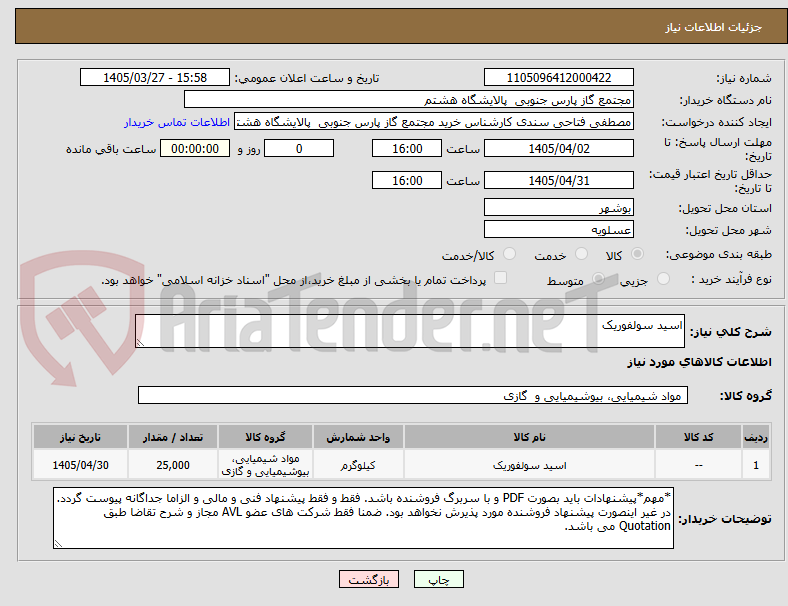788x606 pixels.
Task: Click the item group cell مواد شیمیایی، بیوشیمیایی و گازی
Action: tap(265, 465)
